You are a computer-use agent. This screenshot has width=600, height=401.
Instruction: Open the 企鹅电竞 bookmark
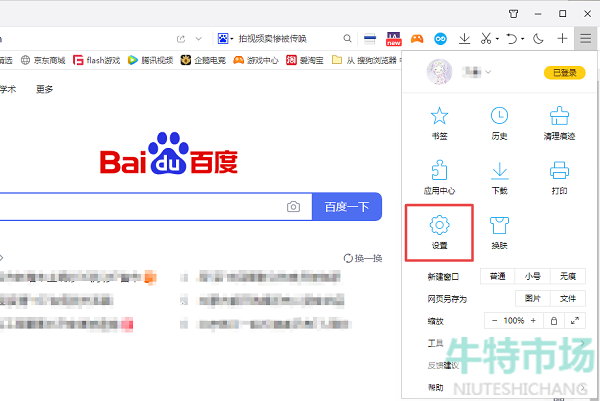click(x=203, y=60)
